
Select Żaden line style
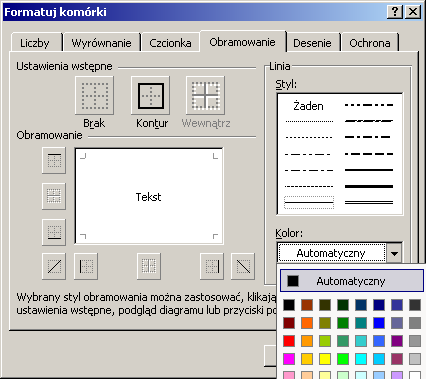pyautogui.click(x=308, y=106)
